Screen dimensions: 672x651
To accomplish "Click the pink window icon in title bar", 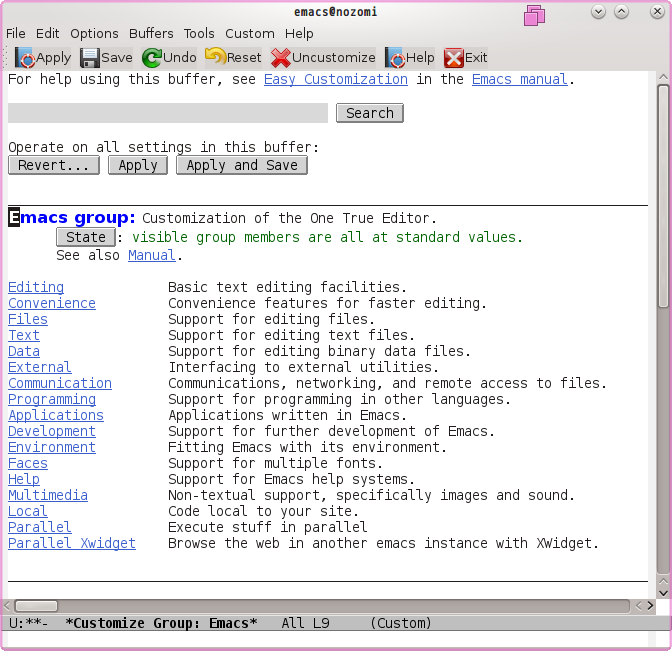I will pos(534,15).
